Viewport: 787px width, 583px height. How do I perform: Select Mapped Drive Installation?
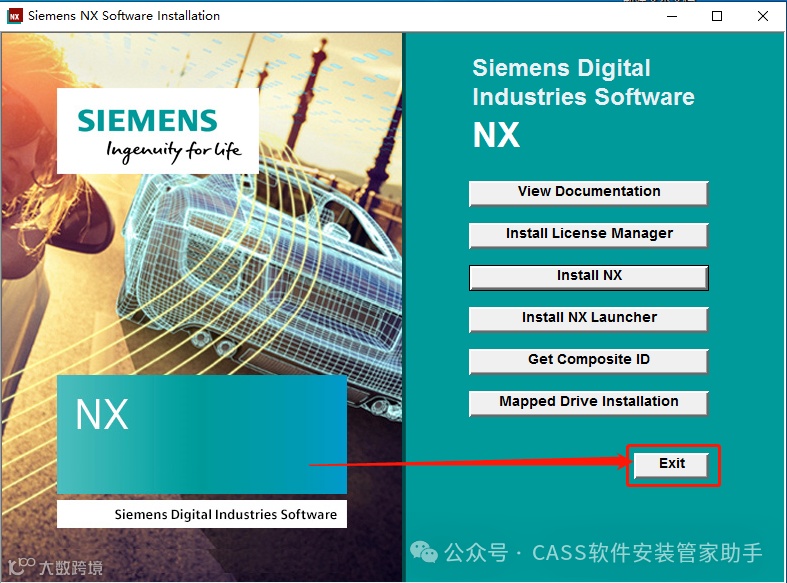point(588,403)
